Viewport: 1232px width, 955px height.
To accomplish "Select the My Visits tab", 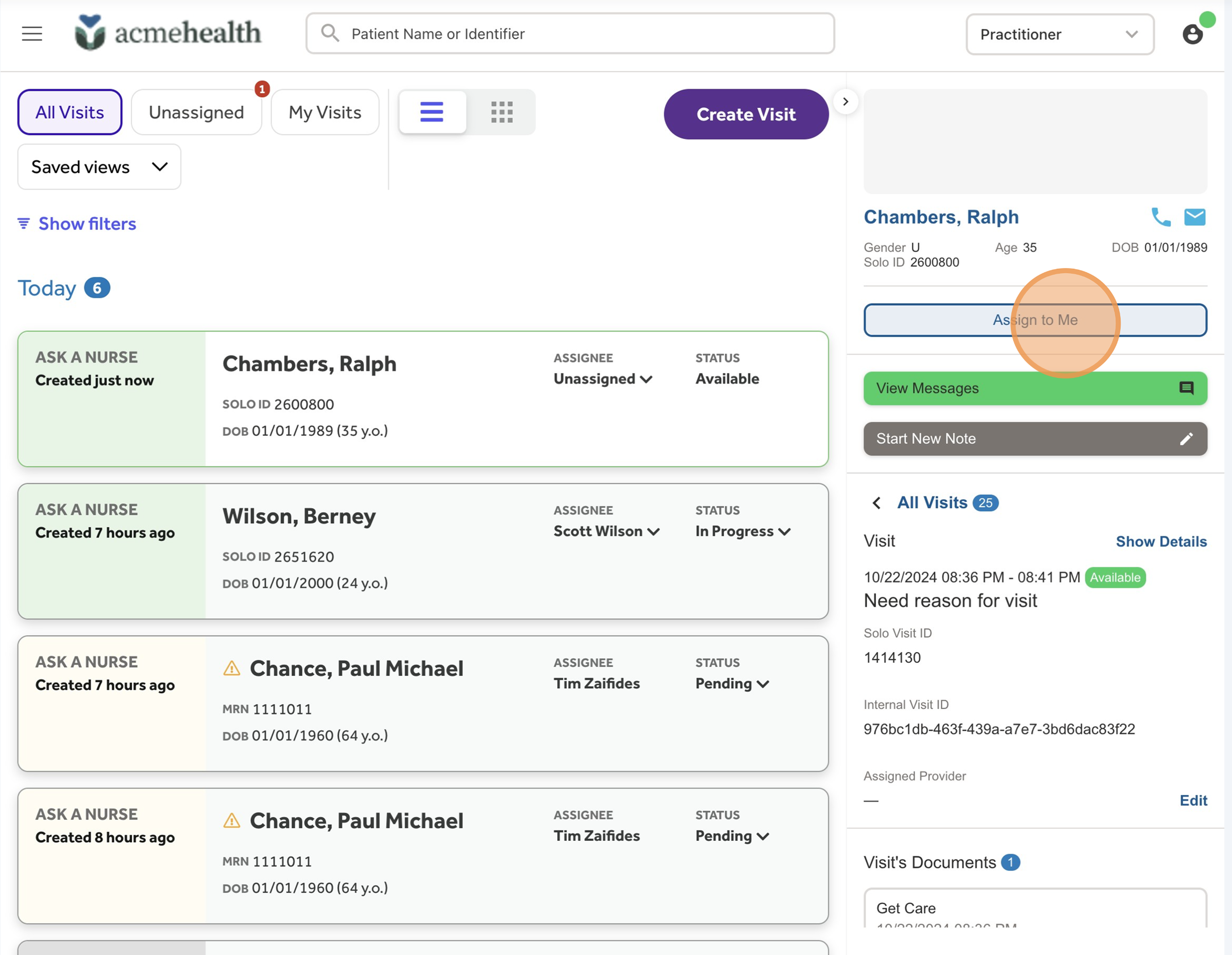I will click(325, 112).
